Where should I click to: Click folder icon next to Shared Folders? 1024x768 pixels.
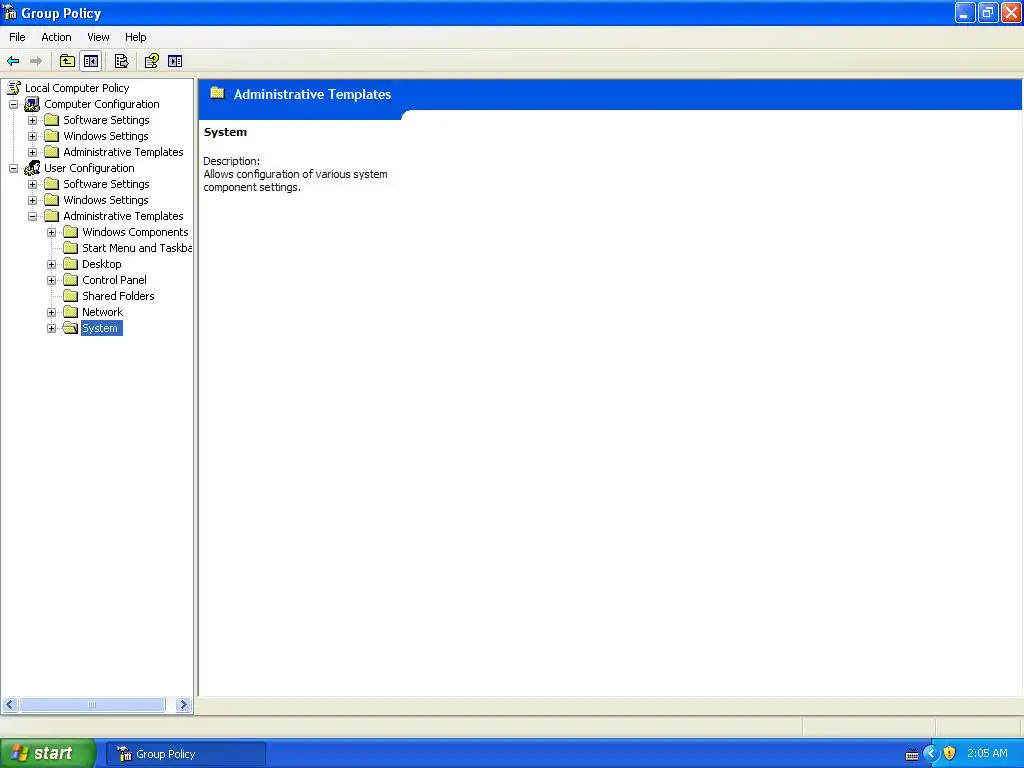pos(71,296)
